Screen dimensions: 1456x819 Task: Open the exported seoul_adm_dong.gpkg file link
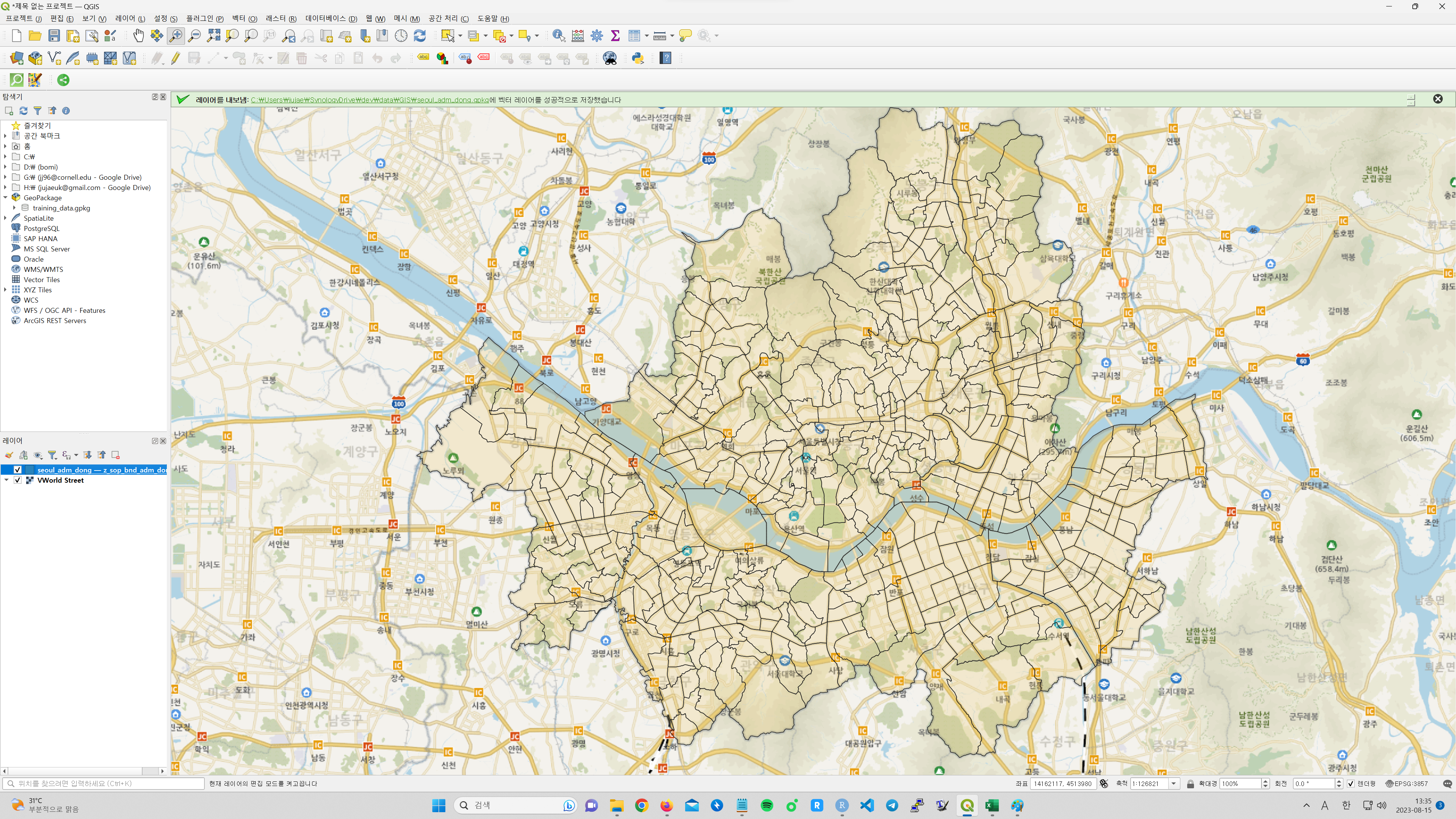click(370, 99)
